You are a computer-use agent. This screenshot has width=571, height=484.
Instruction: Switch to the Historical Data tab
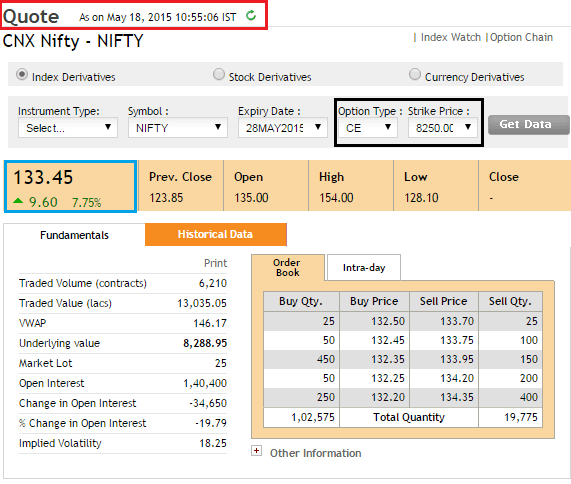pos(216,235)
